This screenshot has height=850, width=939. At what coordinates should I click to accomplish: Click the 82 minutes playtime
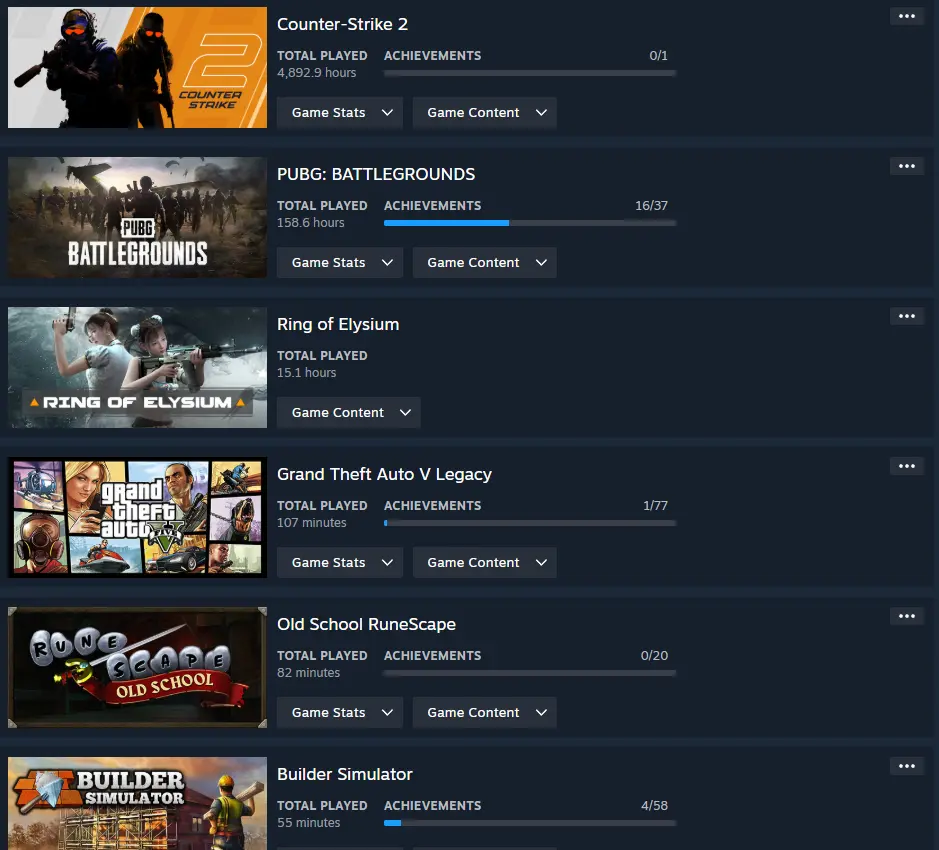pyautogui.click(x=308, y=673)
